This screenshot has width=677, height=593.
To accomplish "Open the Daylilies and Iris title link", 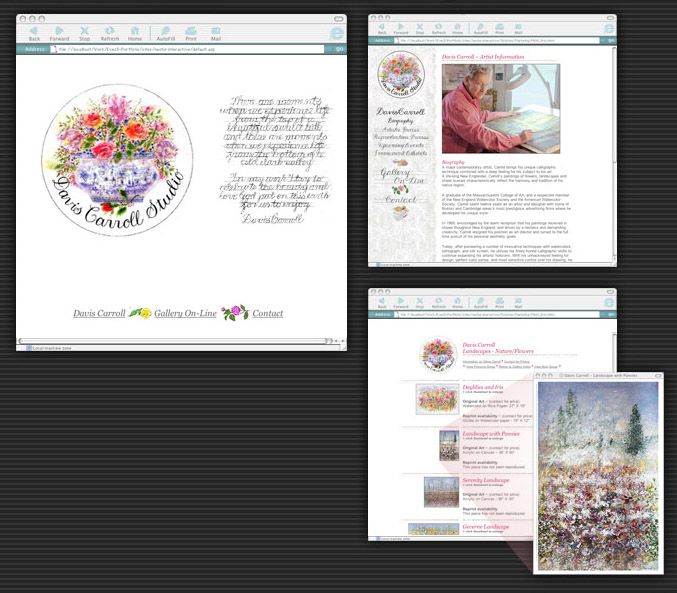I will pos(483,387).
